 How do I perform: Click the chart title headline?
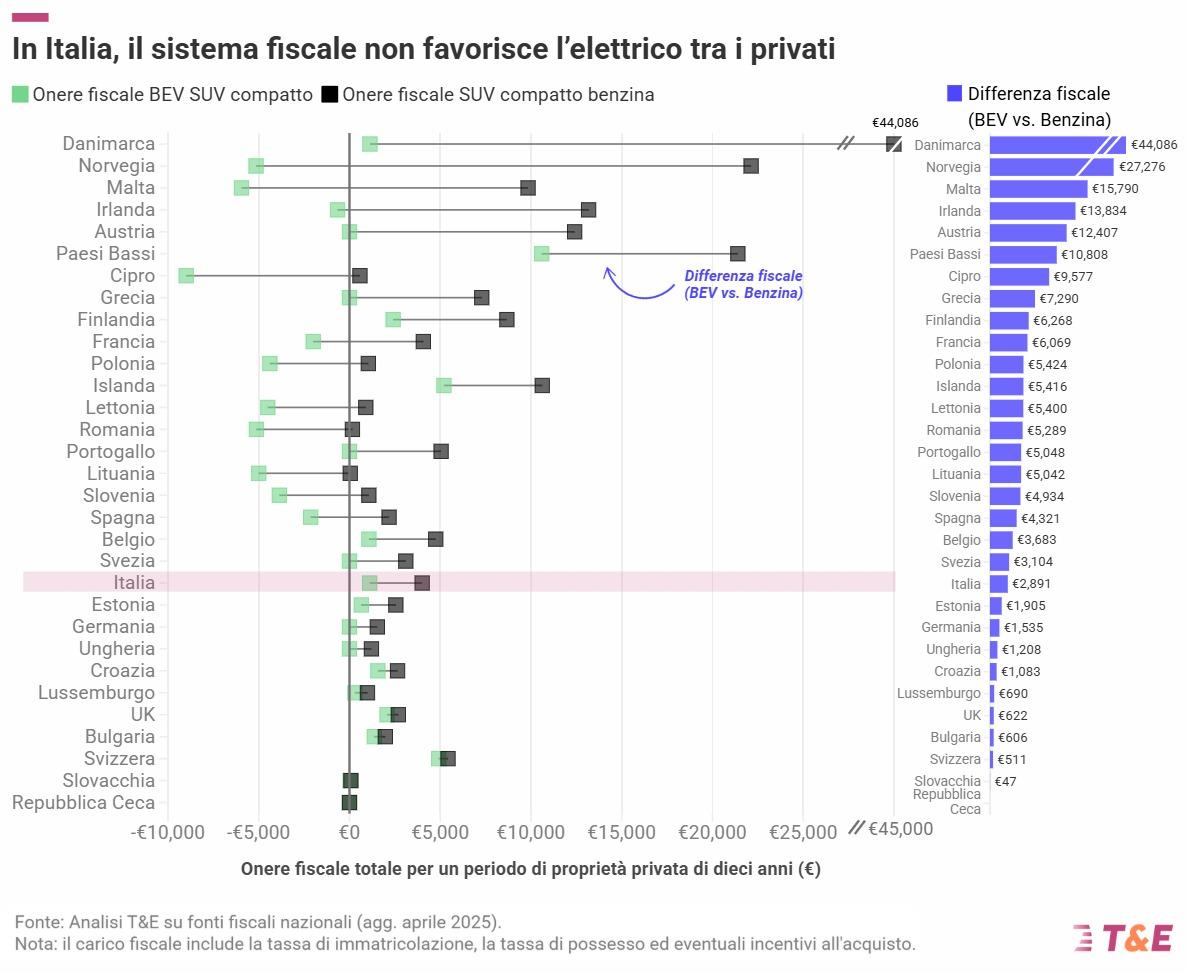424,48
